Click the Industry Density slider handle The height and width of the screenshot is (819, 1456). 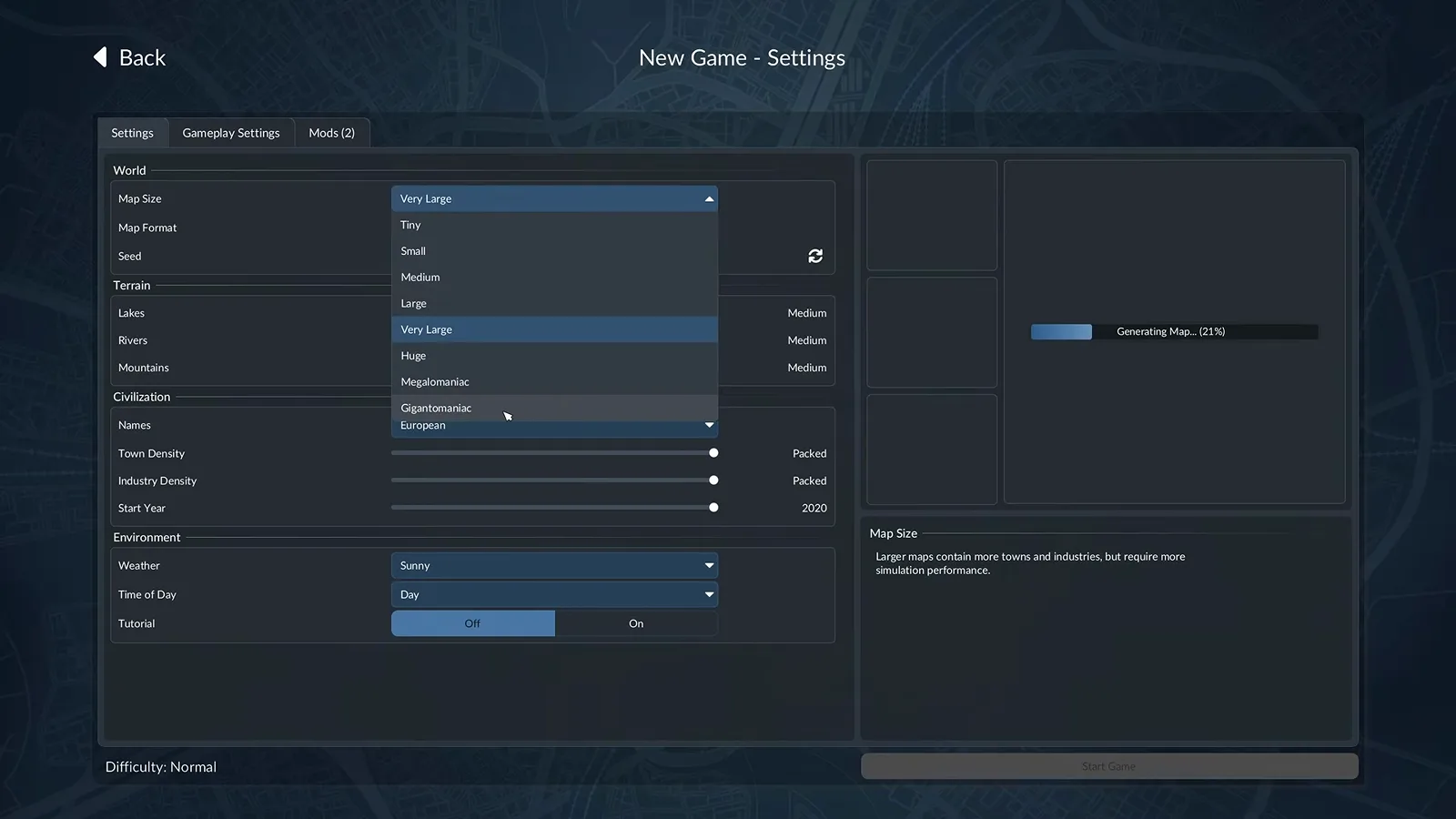tap(713, 480)
